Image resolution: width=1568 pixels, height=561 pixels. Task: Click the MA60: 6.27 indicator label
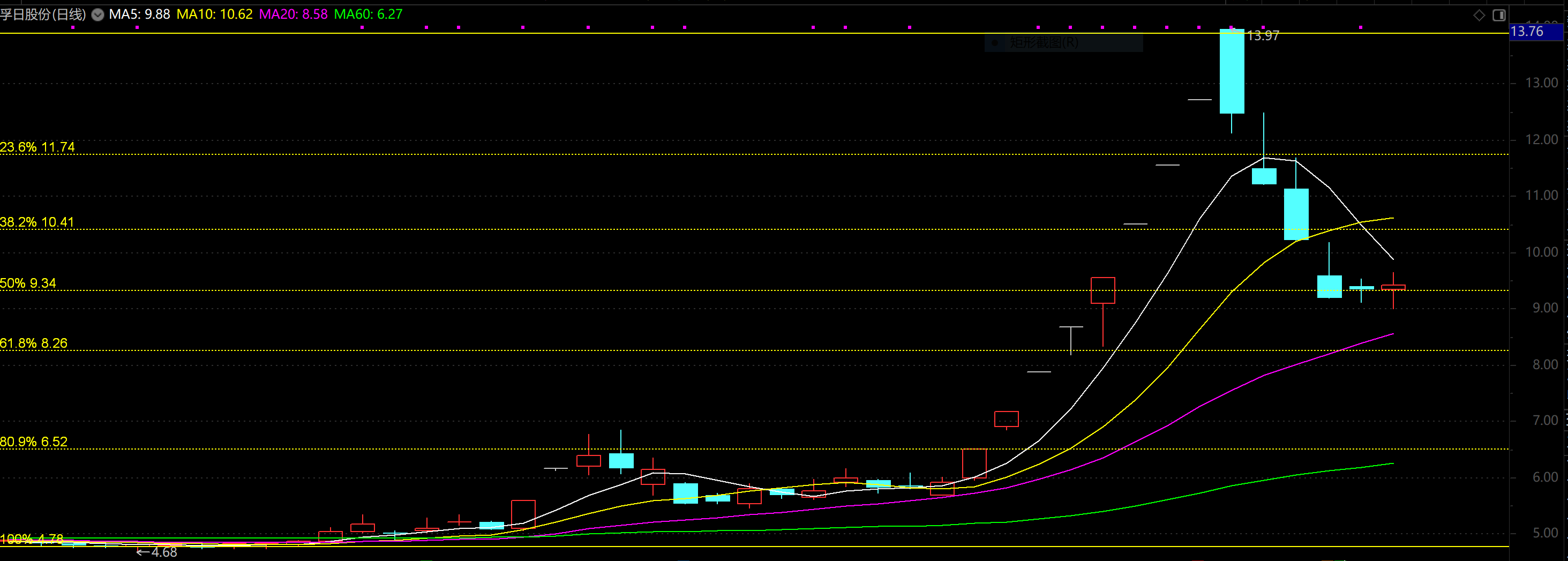click(368, 14)
